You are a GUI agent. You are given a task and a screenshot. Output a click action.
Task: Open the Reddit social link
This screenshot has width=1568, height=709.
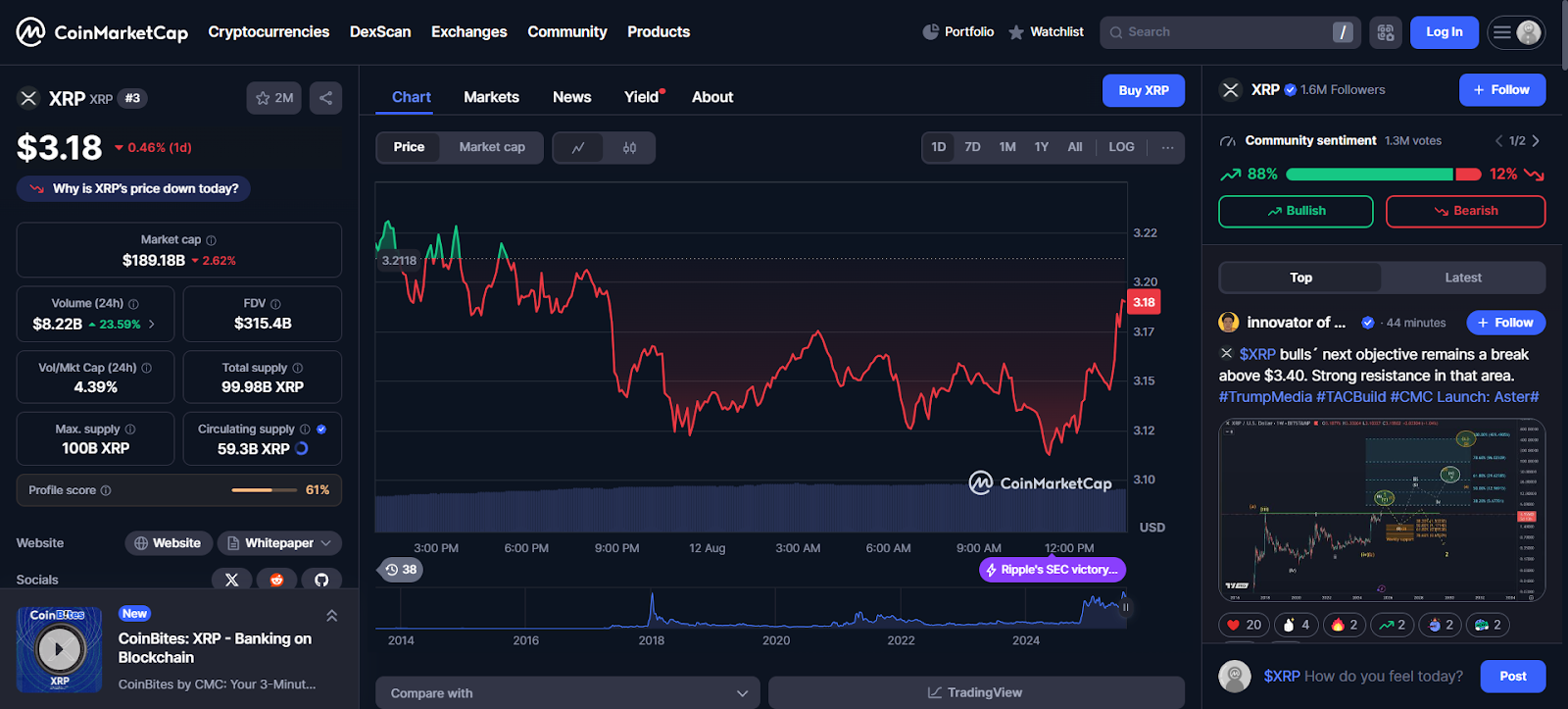276,580
